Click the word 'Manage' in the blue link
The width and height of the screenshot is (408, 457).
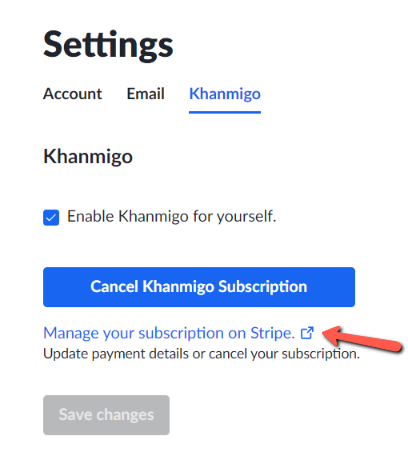pos(71,333)
